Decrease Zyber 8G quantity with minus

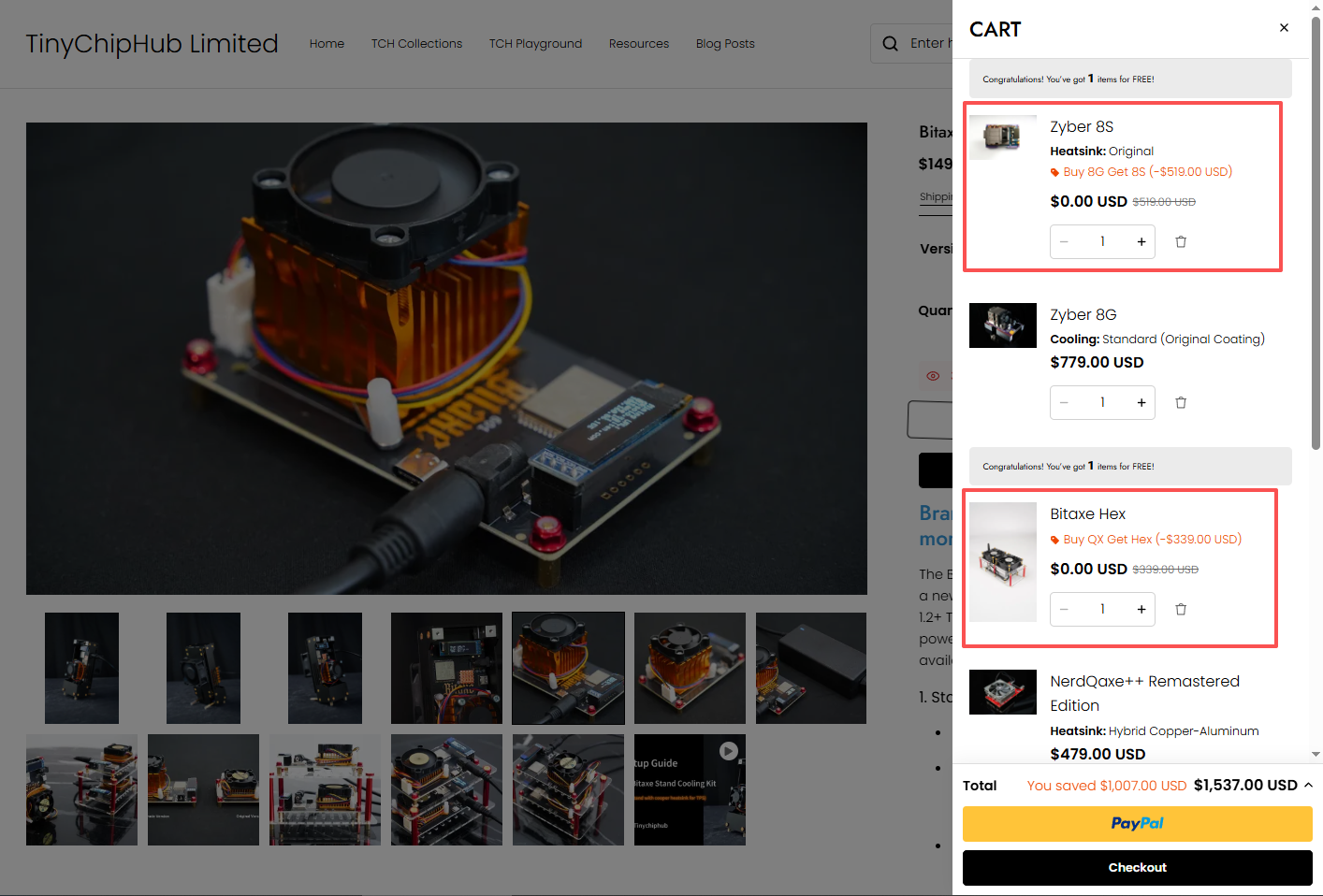[x=1064, y=403]
